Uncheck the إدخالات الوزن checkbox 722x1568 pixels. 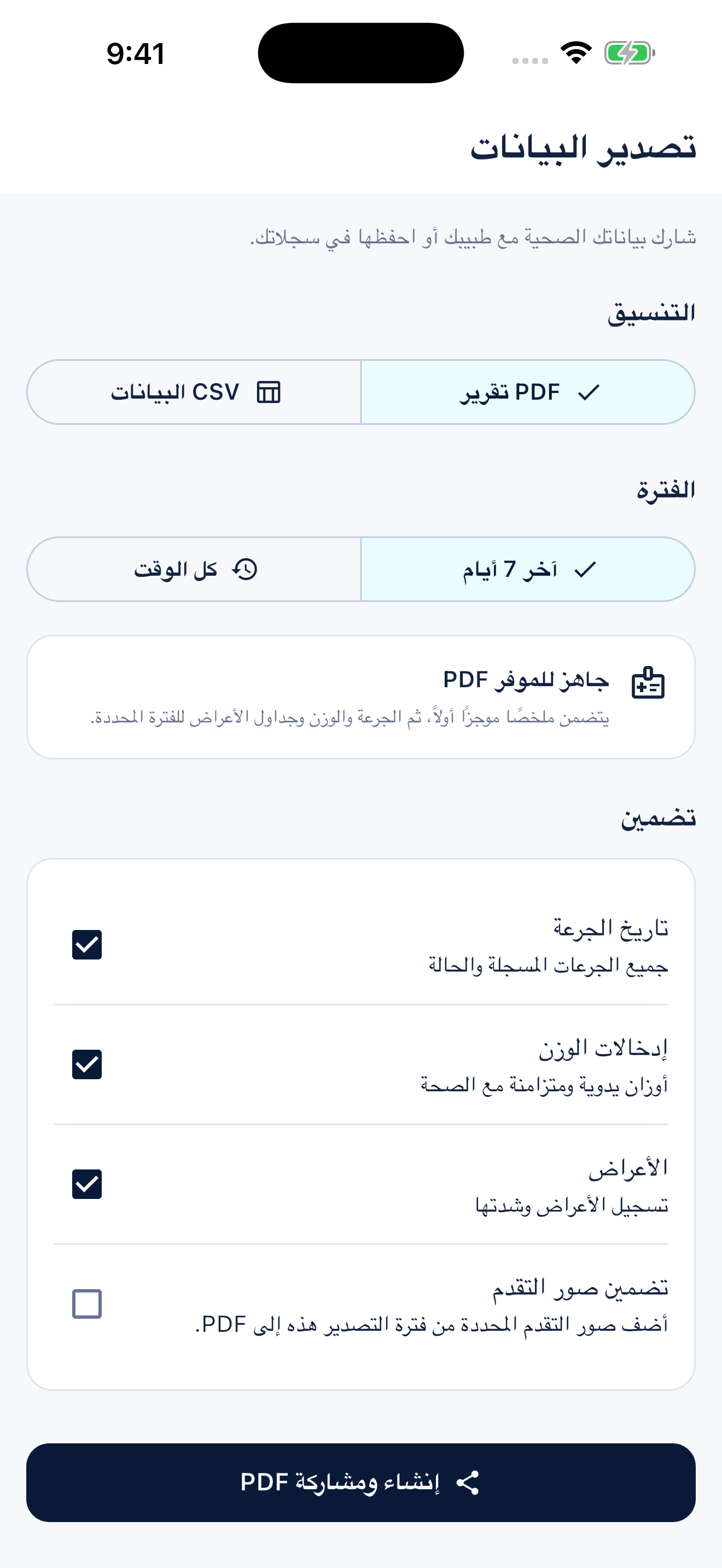(87, 1064)
